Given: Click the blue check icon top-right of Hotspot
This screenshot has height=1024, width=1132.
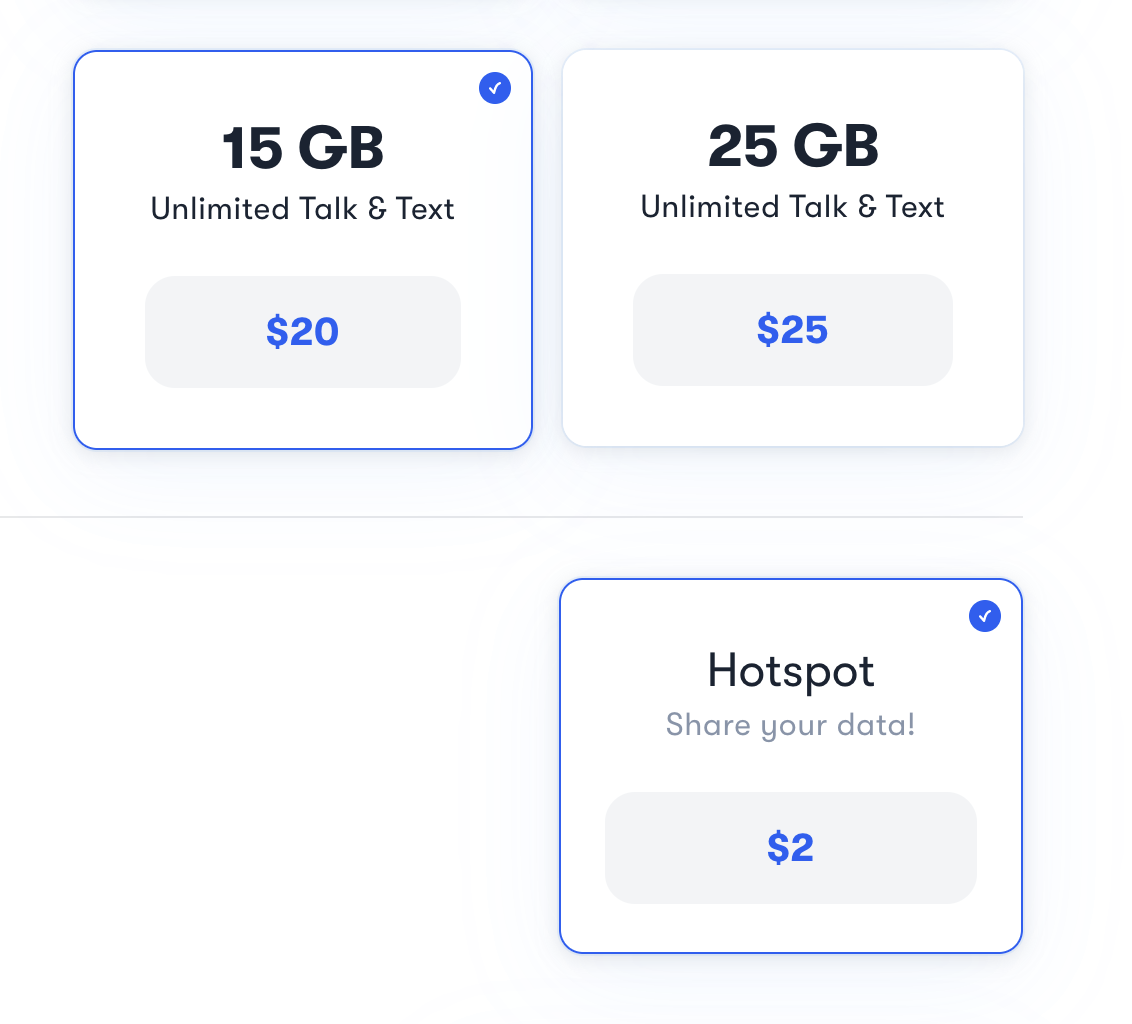Looking at the screenshot, I should (x=985, y=617).
